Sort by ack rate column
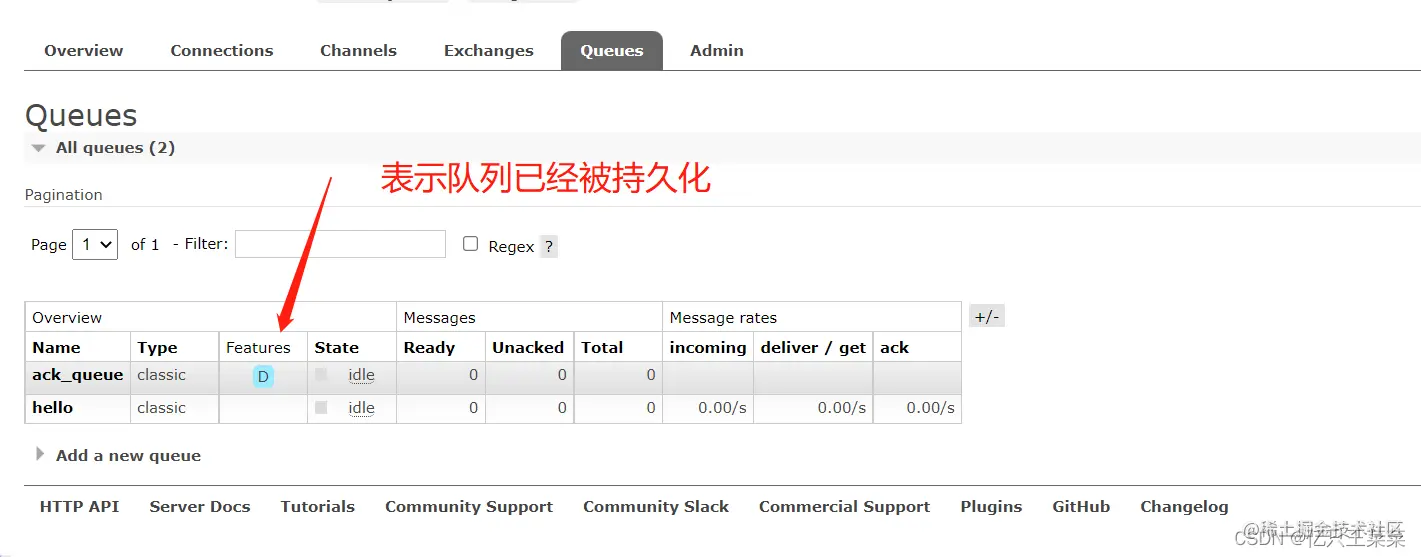 coord(894,348)
